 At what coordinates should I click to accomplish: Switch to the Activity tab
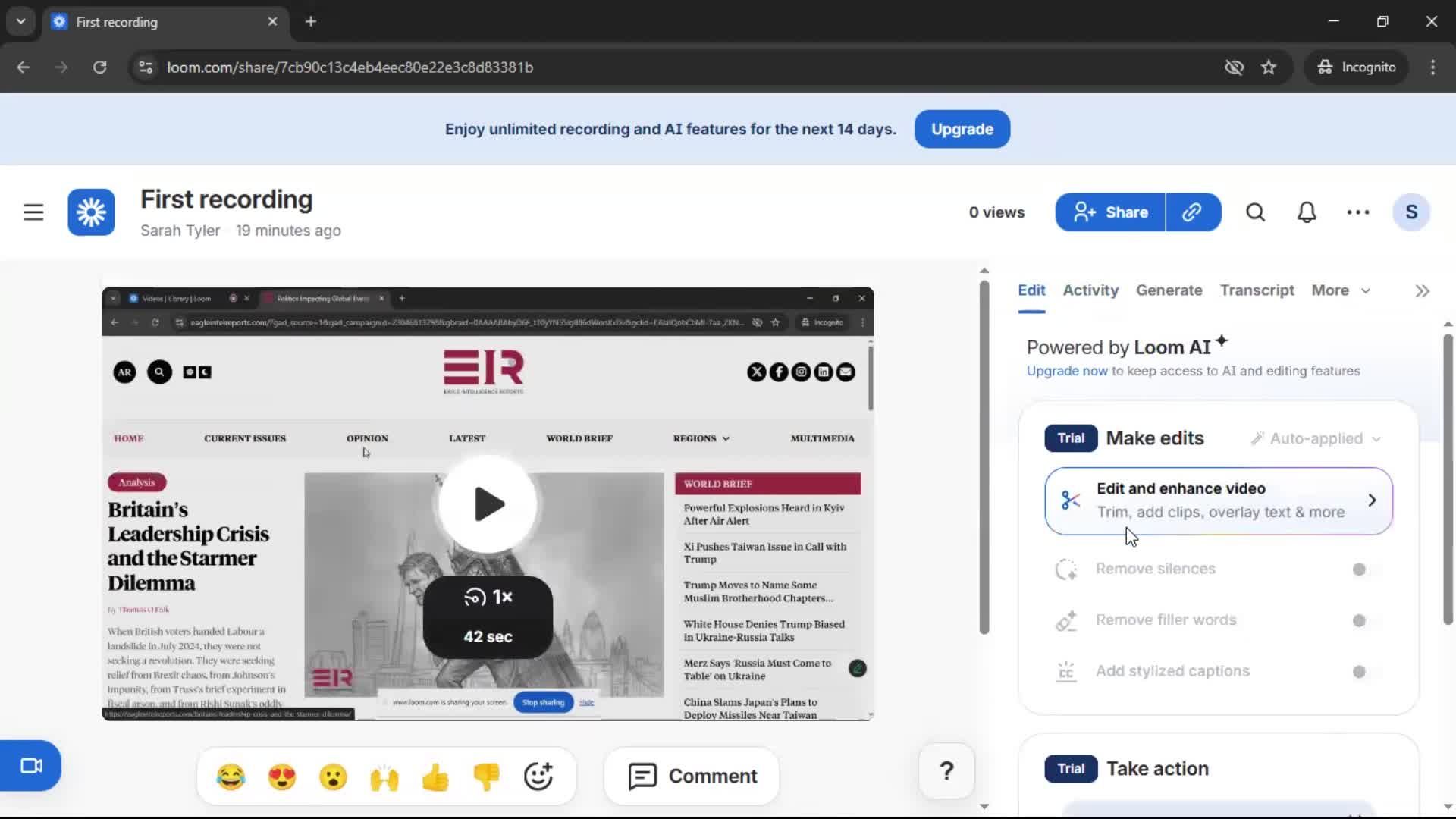coord(1090,290)
